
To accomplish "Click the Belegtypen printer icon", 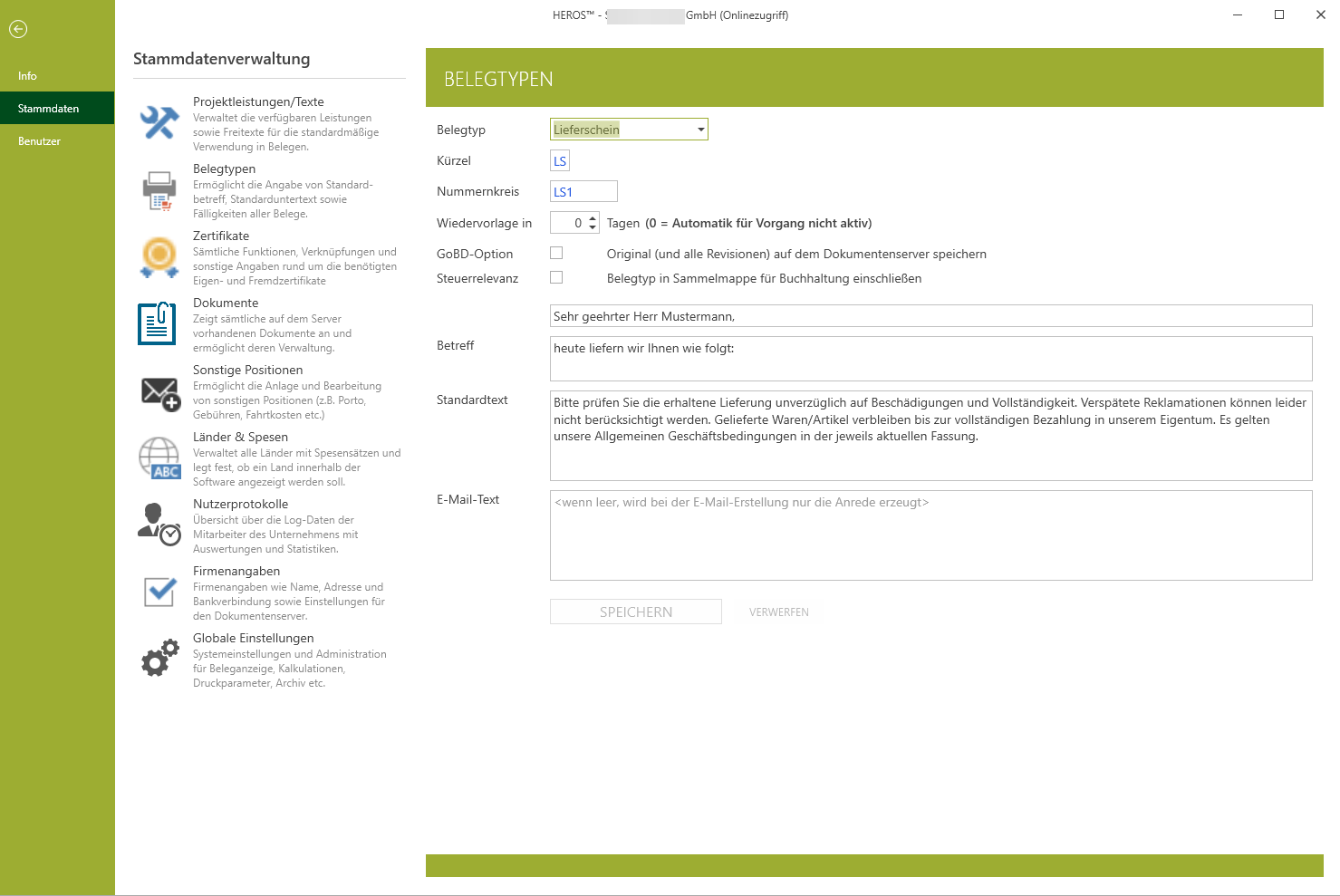I will click(x=159, y=191).
